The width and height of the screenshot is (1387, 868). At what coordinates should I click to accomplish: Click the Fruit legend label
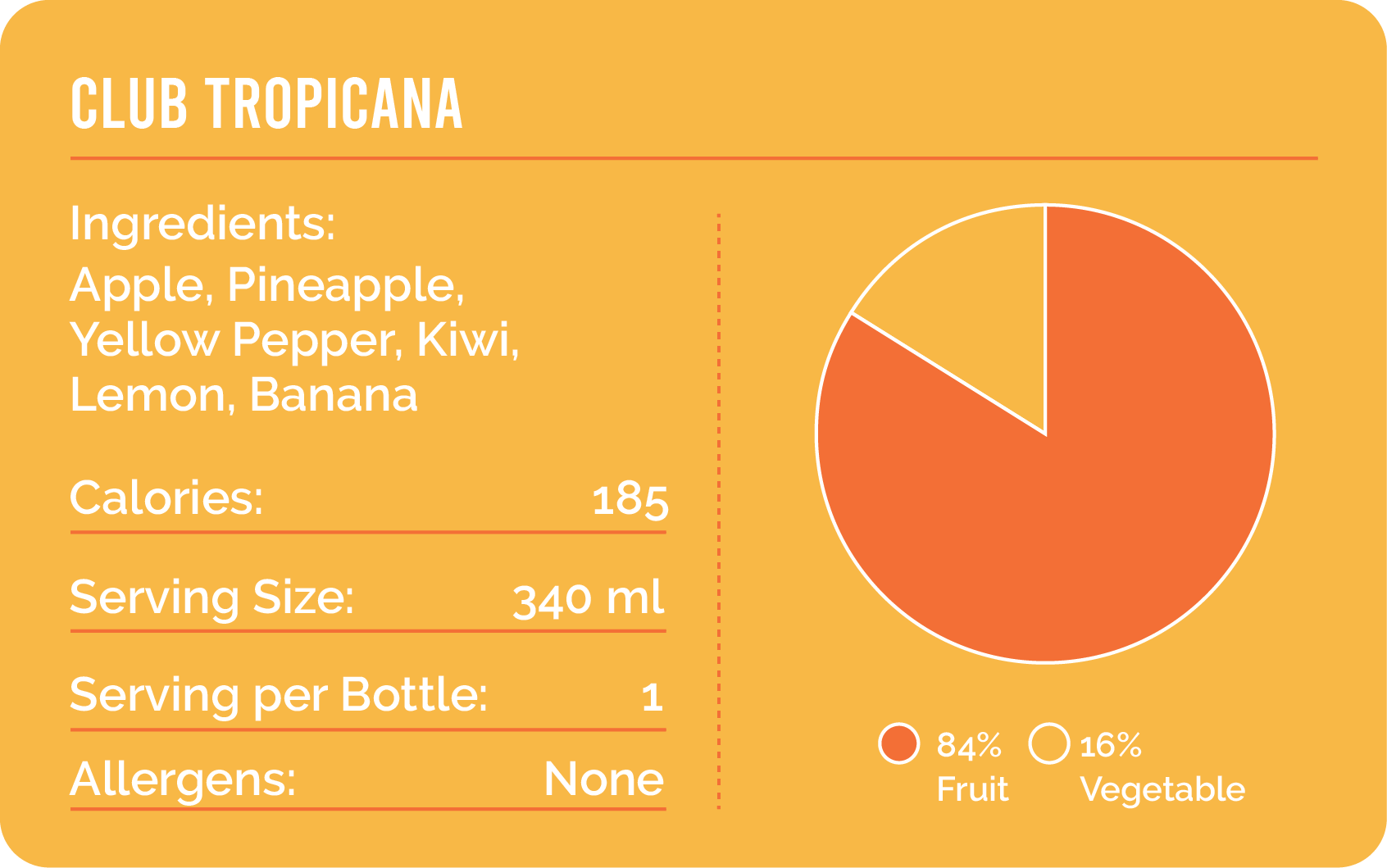972,789
